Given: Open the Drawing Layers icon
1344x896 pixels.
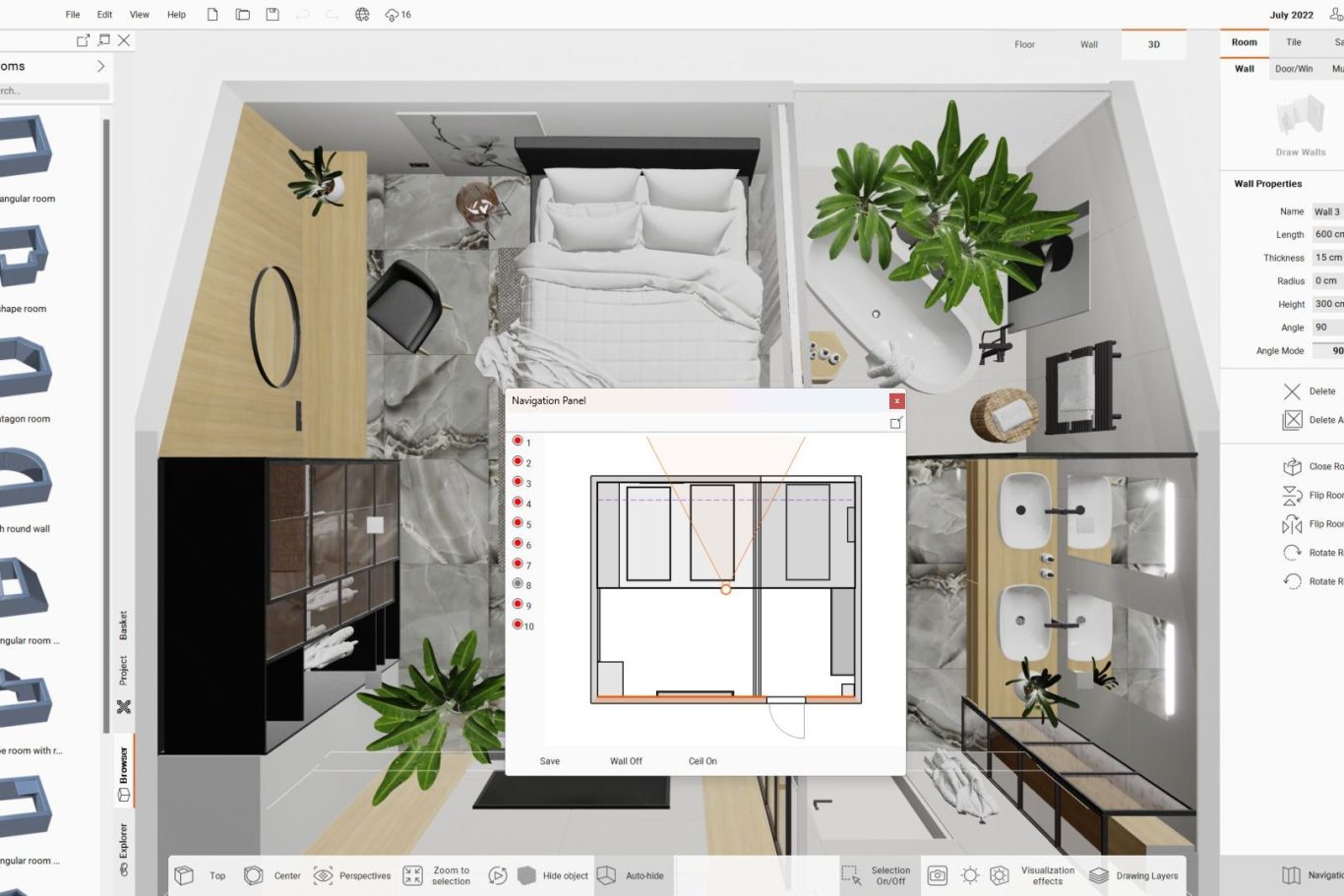Looking at the screenshot, I should point(1099,875).
